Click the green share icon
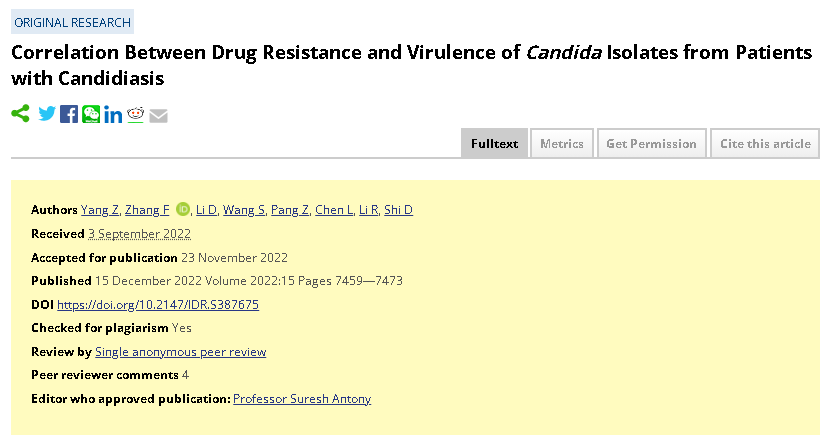 20,114
